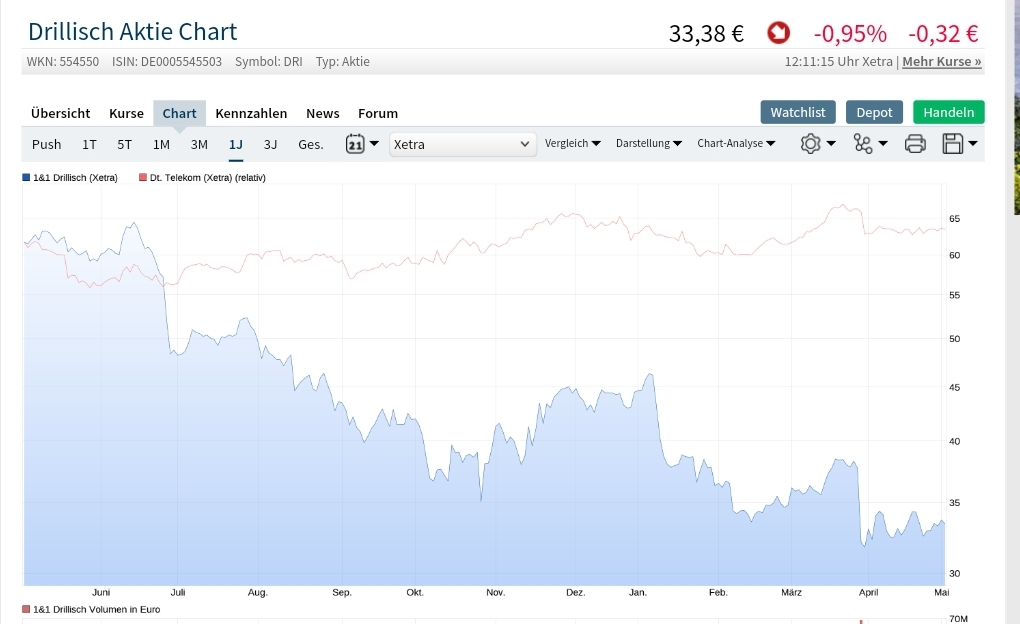Click the Dt. Telekom red legend square
The height and width of the screenshot is (624, 1020).
142,178
